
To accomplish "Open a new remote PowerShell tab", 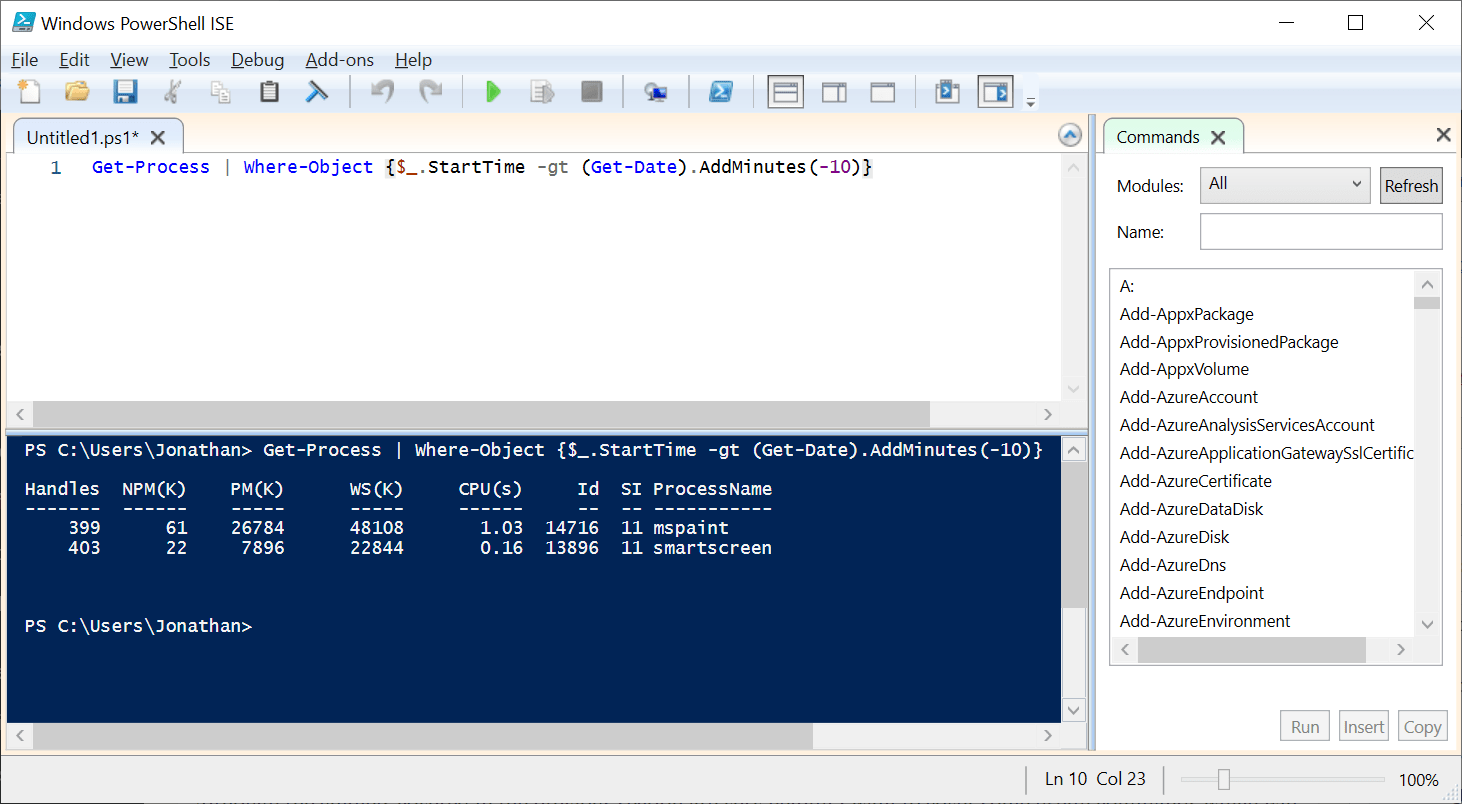I will point(656,92).
